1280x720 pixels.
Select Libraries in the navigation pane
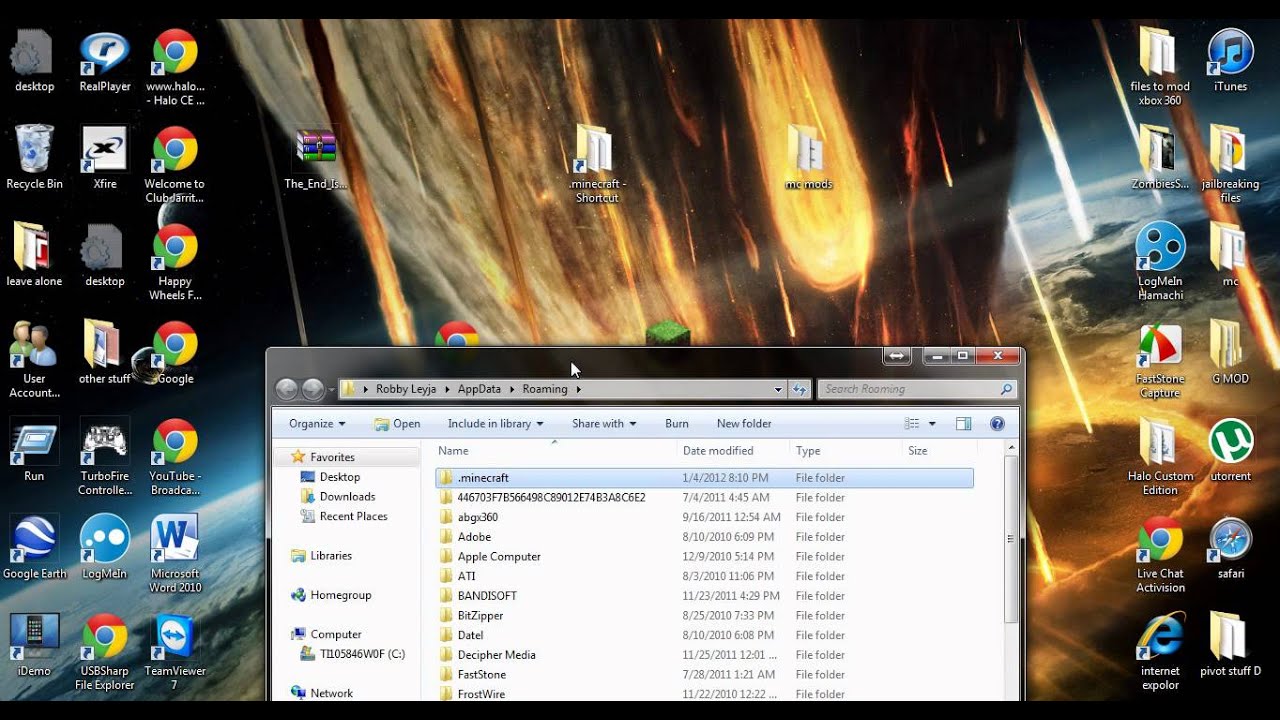click(330, 556)
